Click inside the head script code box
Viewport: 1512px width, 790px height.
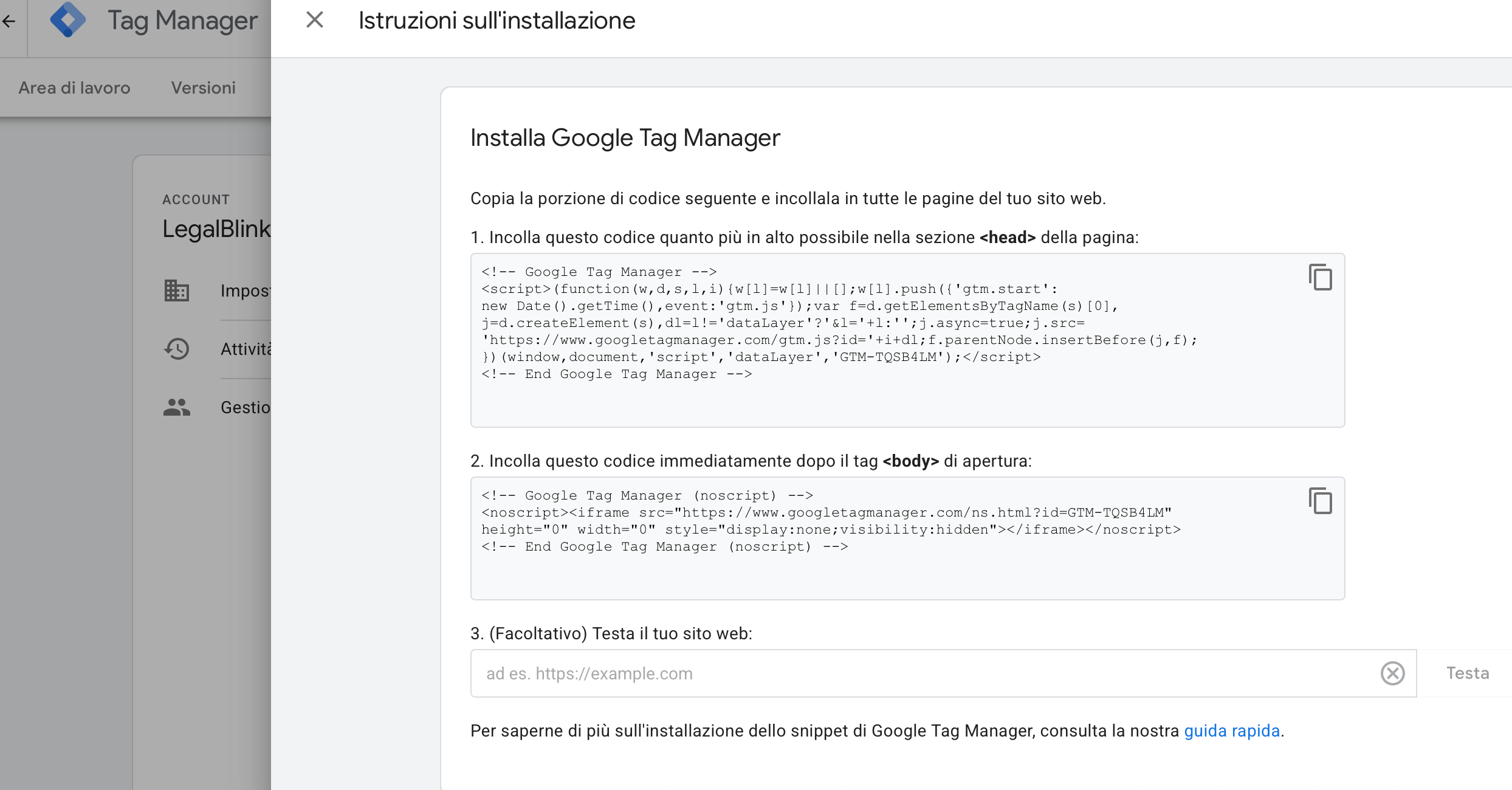(907, 340)
